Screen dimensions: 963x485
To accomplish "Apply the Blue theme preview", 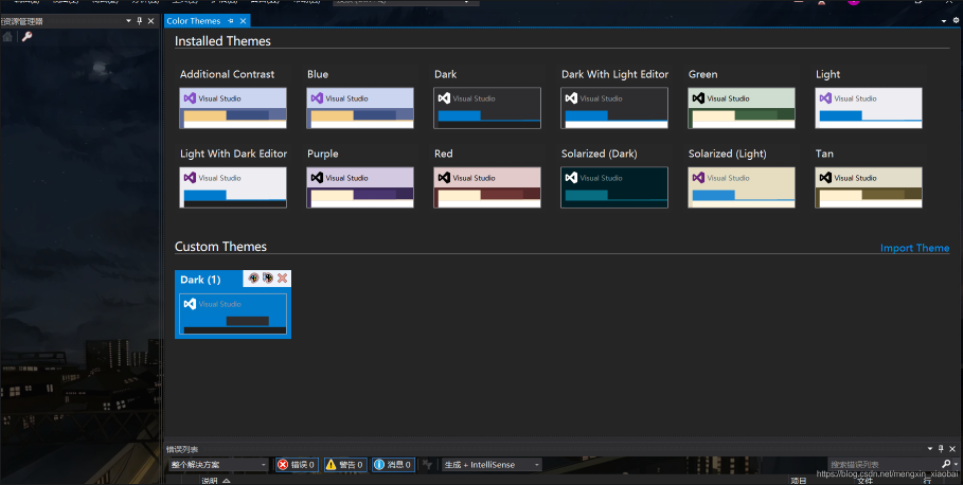I will [x=360, y=108].
